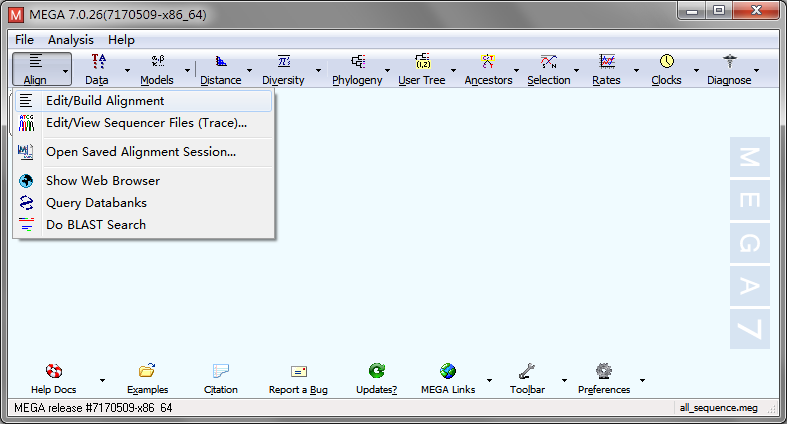Open the Data toolbar icon
The image size is (787, 424).
tap(98, 62)
